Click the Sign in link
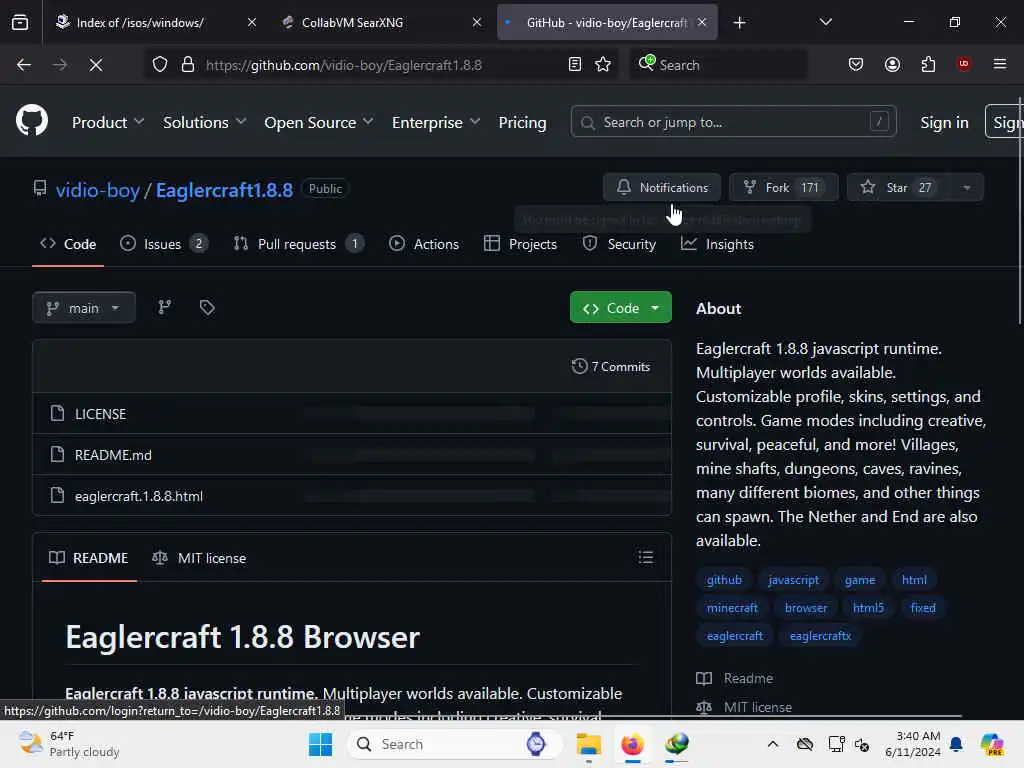 click(944, 122)
